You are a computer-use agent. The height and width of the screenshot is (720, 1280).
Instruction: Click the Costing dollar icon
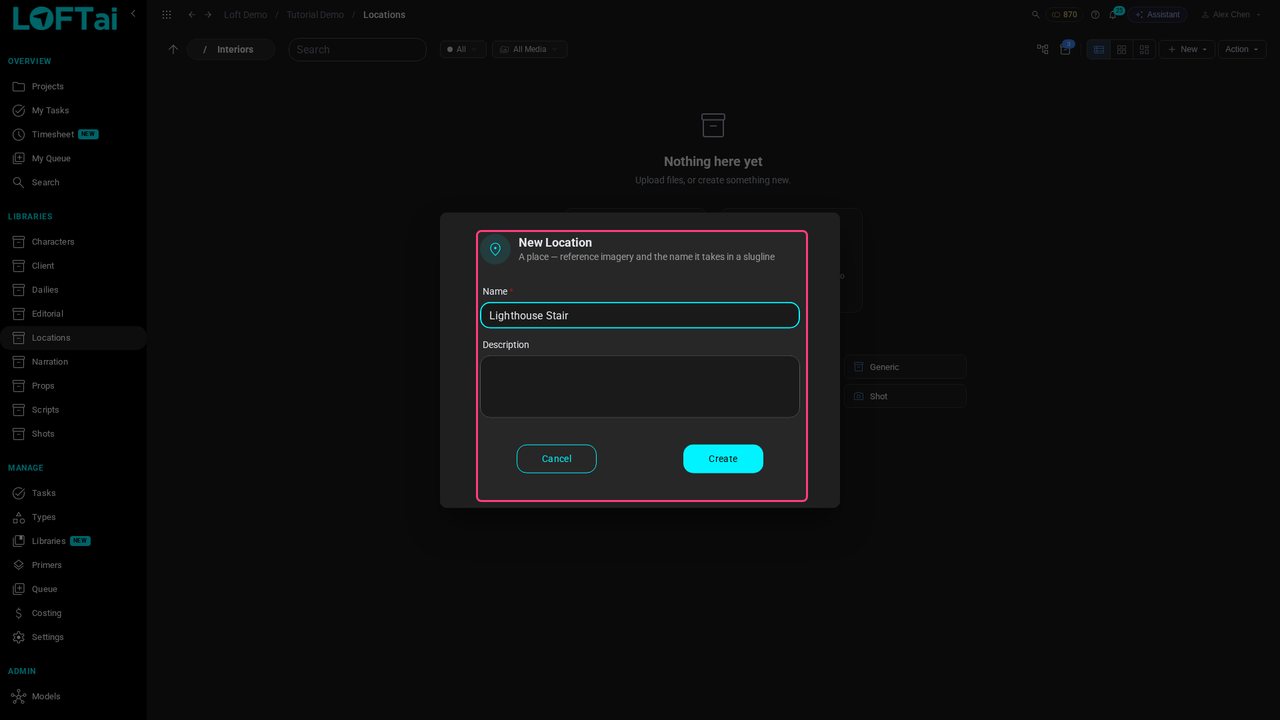tap(18, 613)
